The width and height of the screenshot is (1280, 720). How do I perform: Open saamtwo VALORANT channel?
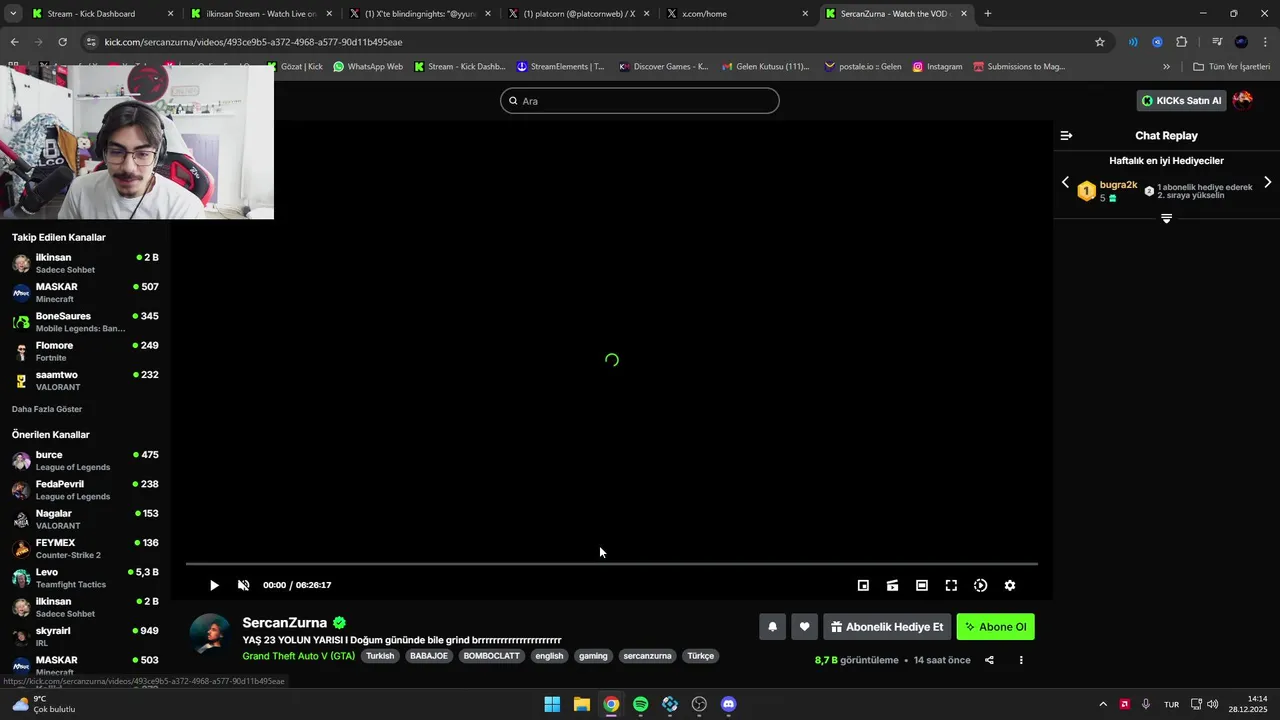(85, 380)
